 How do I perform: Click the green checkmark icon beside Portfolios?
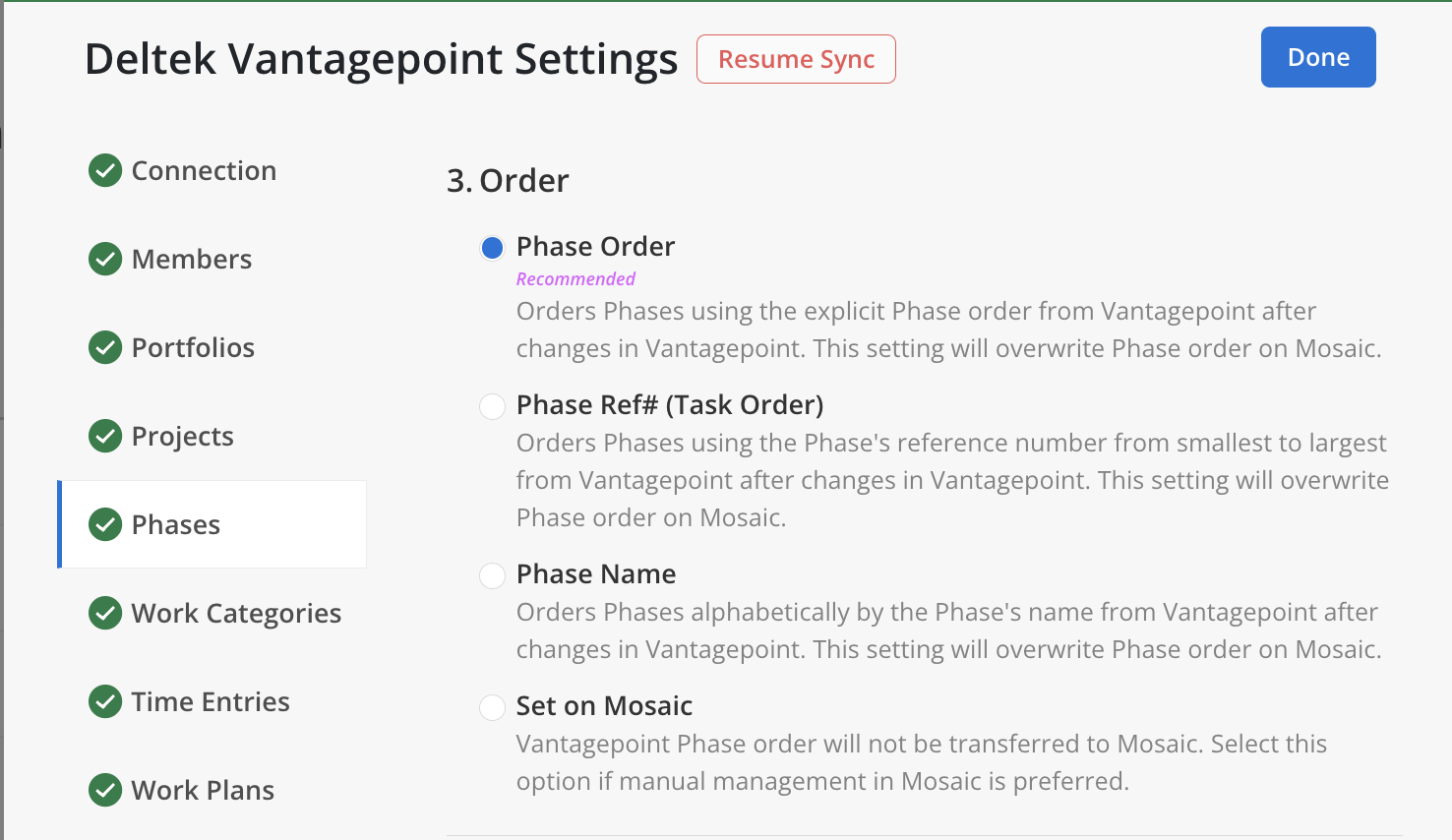(x=105, y=347)
